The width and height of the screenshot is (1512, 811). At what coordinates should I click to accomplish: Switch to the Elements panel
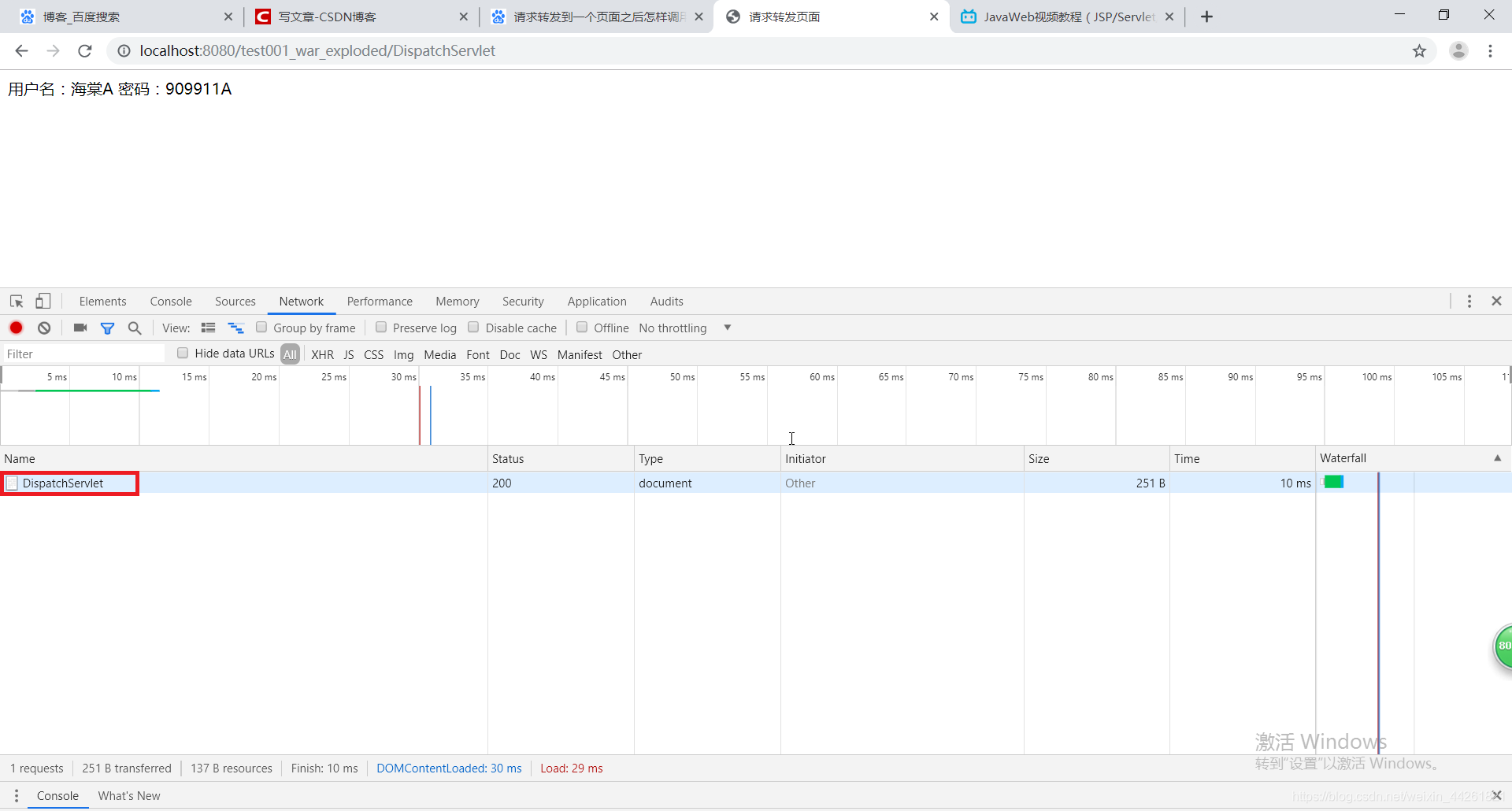click(x=102, y=302)
